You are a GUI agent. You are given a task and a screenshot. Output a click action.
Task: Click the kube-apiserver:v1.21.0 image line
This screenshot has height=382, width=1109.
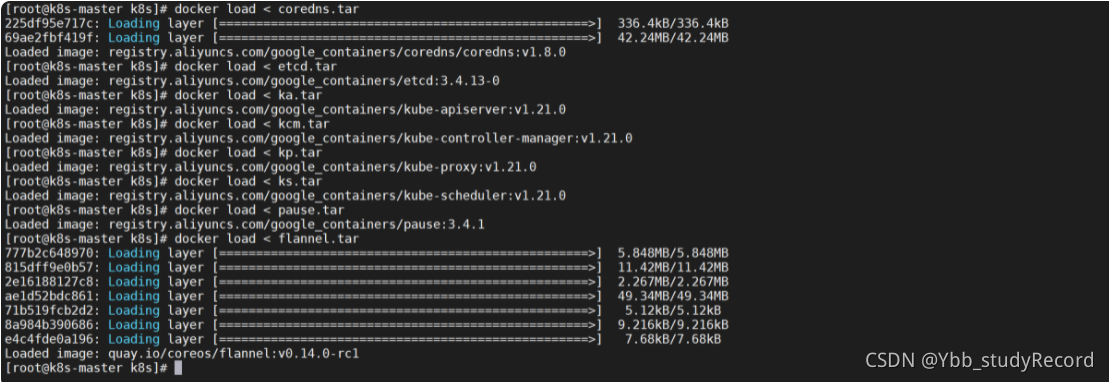(x=286, y=110)
